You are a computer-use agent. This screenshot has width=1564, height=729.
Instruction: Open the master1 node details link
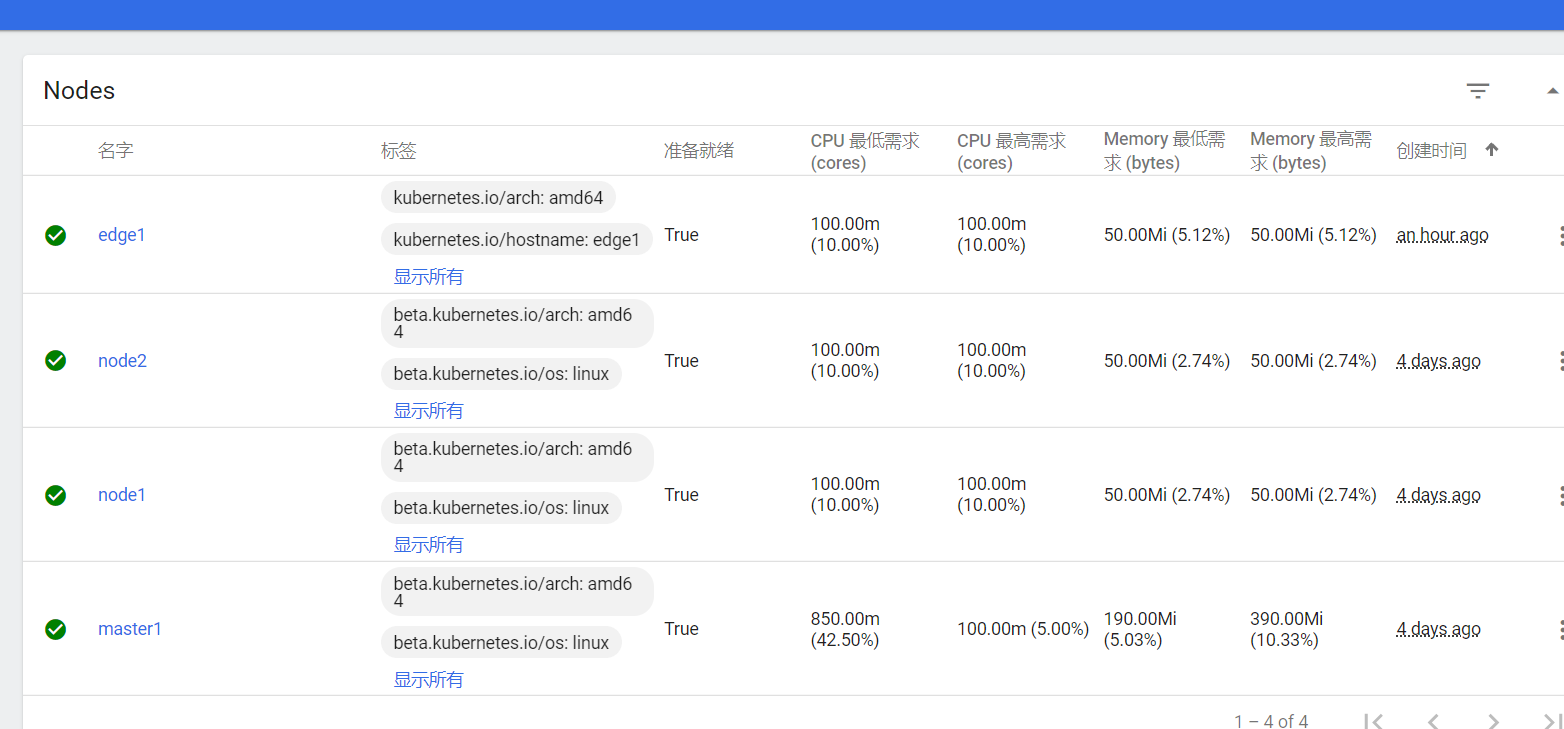(x=129, y=629)
